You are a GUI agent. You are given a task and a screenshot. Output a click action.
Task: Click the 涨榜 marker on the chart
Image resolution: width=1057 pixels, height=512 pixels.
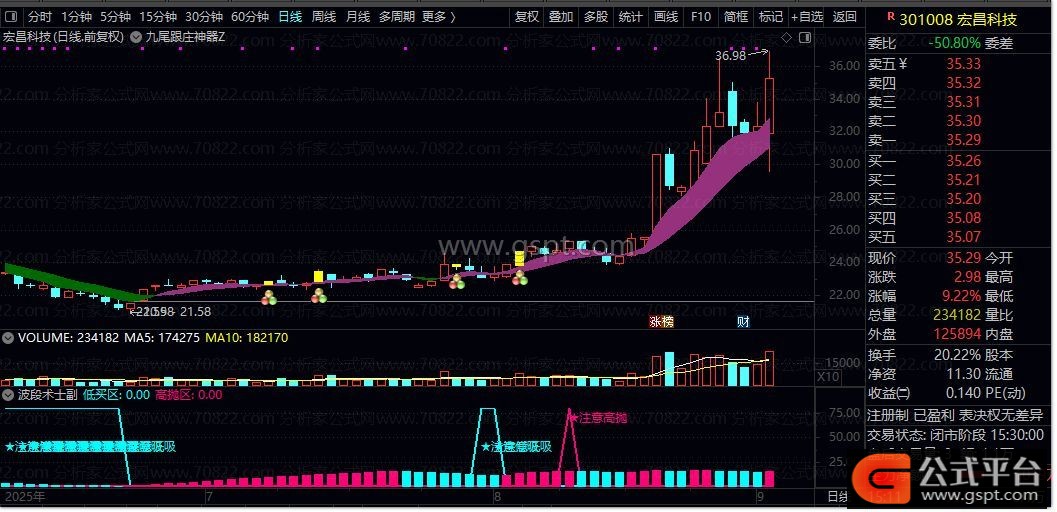(x=661, y=322)
